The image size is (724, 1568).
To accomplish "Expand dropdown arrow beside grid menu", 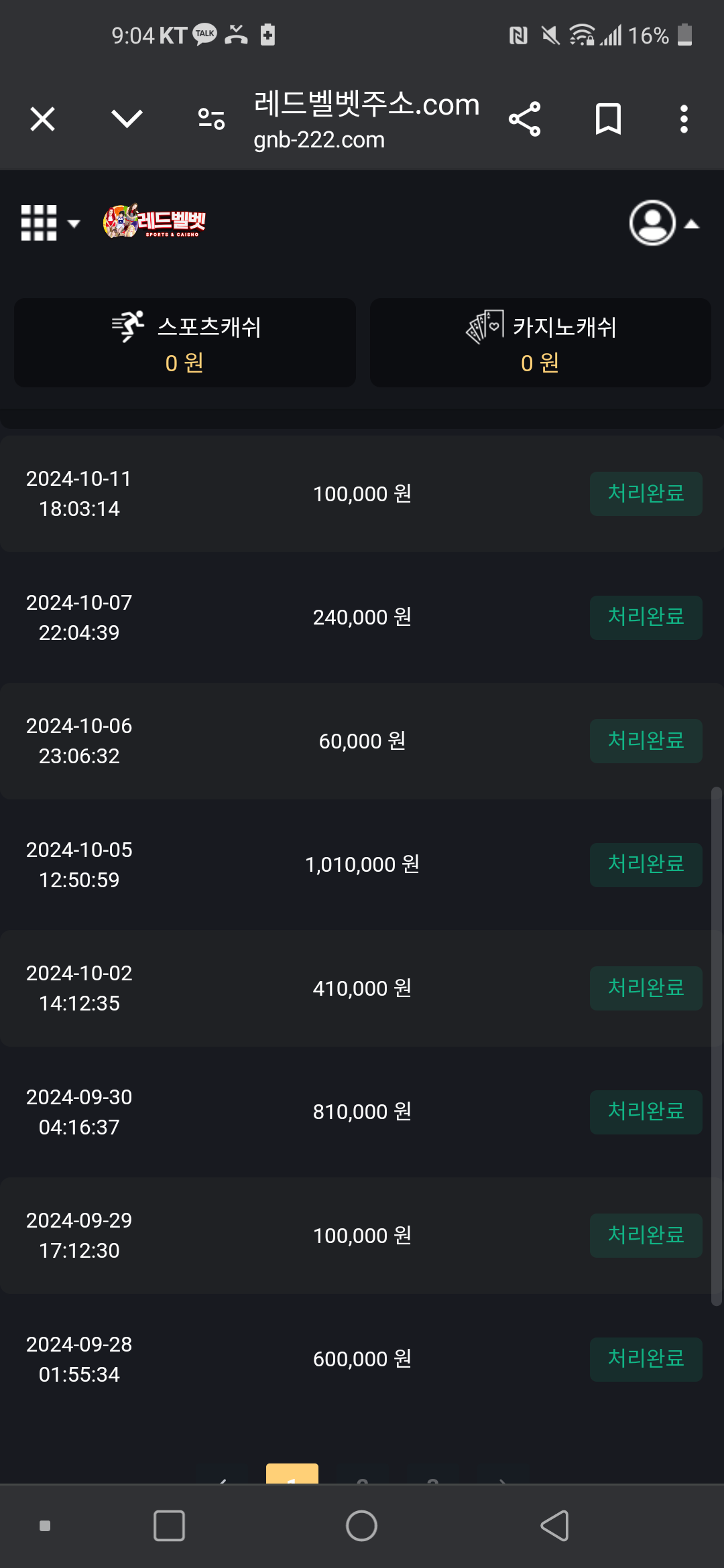I will (x=74, y=224).
